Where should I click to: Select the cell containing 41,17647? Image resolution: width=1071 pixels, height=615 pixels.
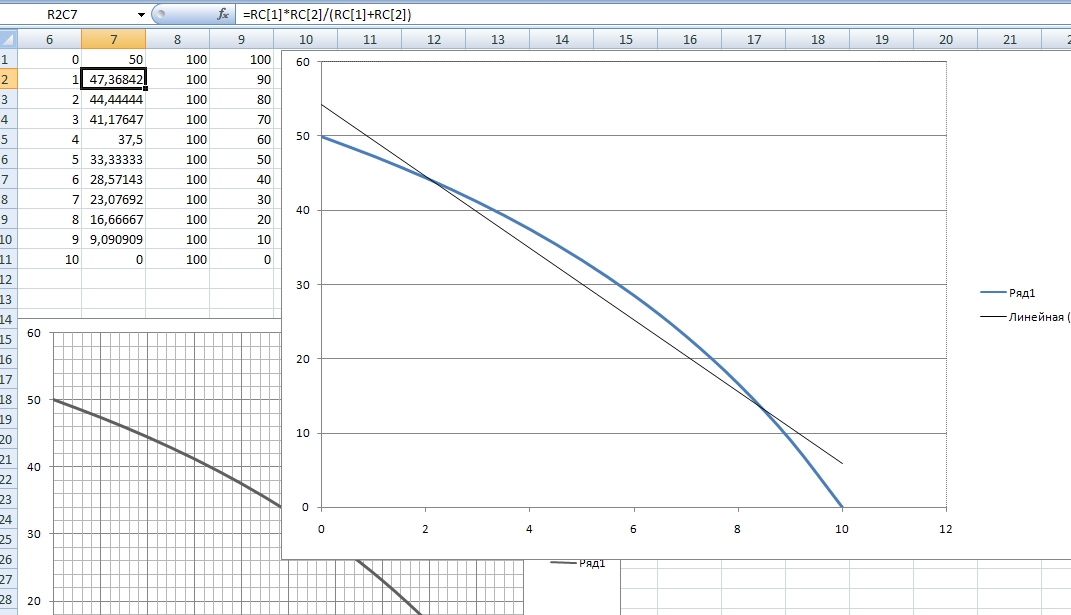pos(113,120)
